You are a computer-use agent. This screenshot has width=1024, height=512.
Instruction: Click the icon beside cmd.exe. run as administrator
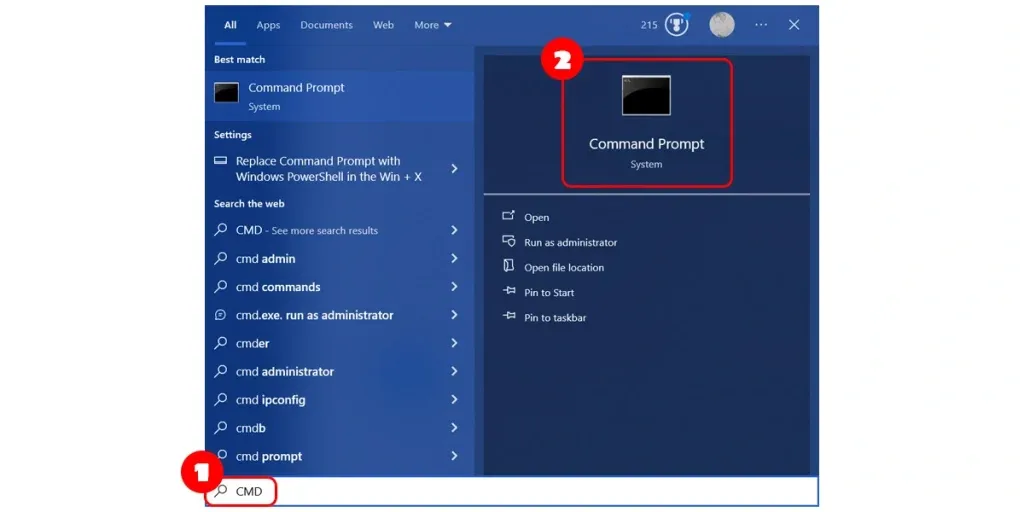[x=221, y=315]
